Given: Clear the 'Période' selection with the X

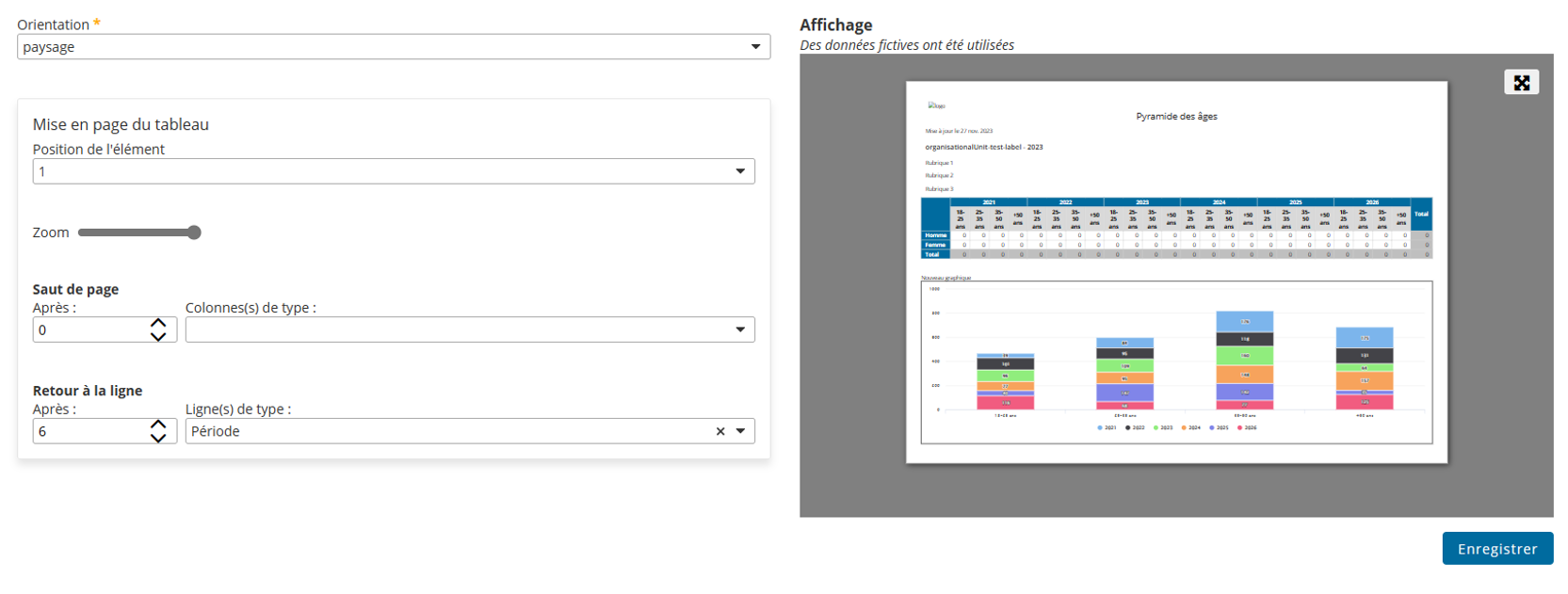Looking at the screenshot, I should 720,431.
